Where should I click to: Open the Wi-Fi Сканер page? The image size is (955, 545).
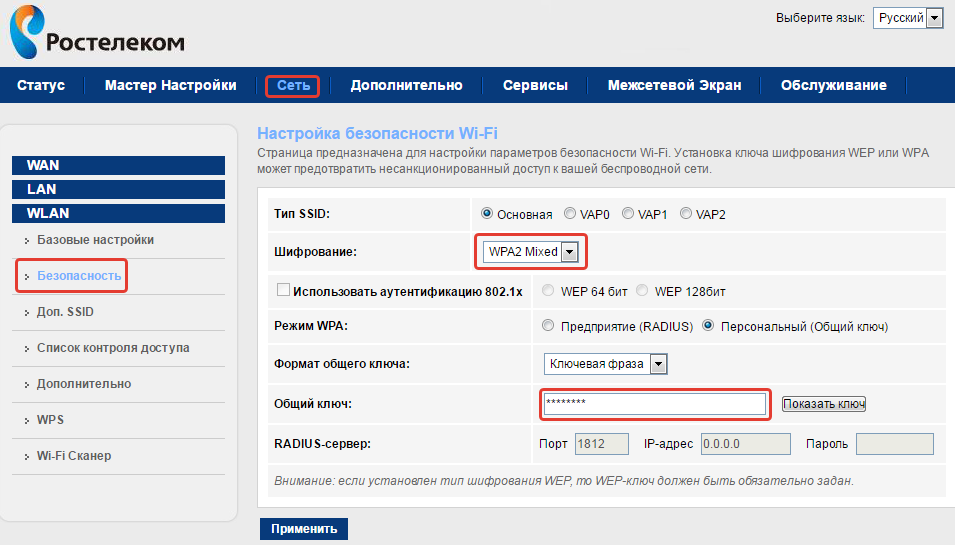(x=74, y=456)
